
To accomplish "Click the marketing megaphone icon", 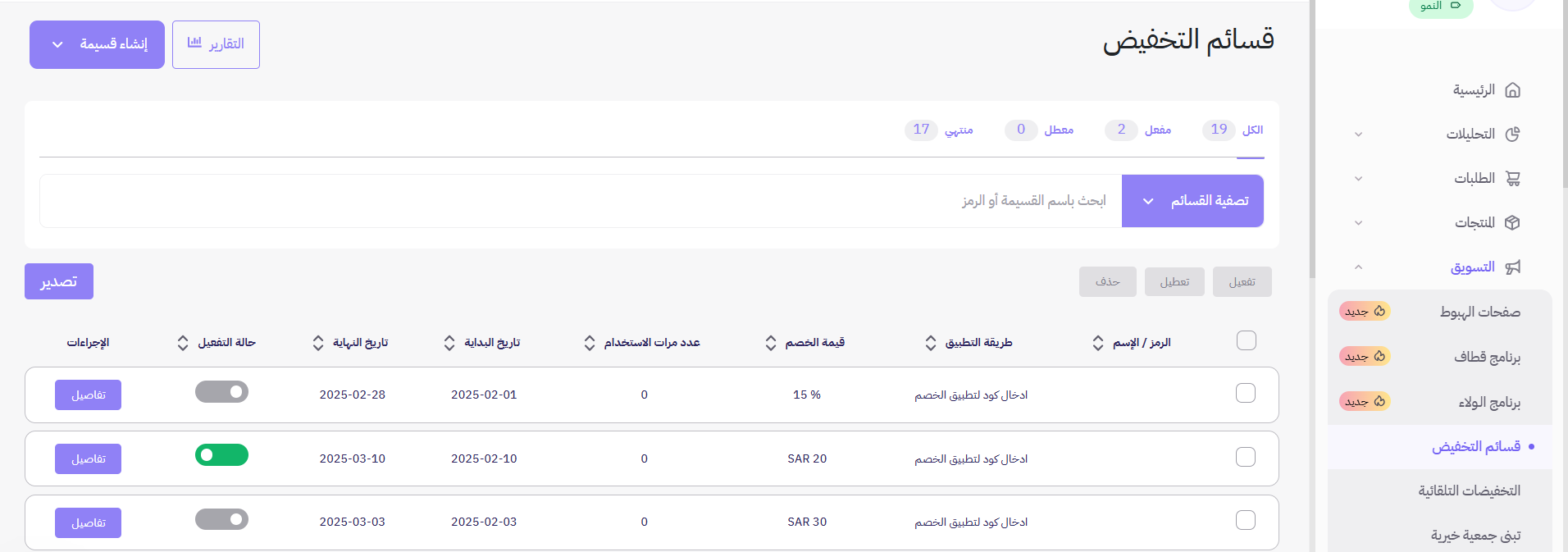I will [1513, 267].
